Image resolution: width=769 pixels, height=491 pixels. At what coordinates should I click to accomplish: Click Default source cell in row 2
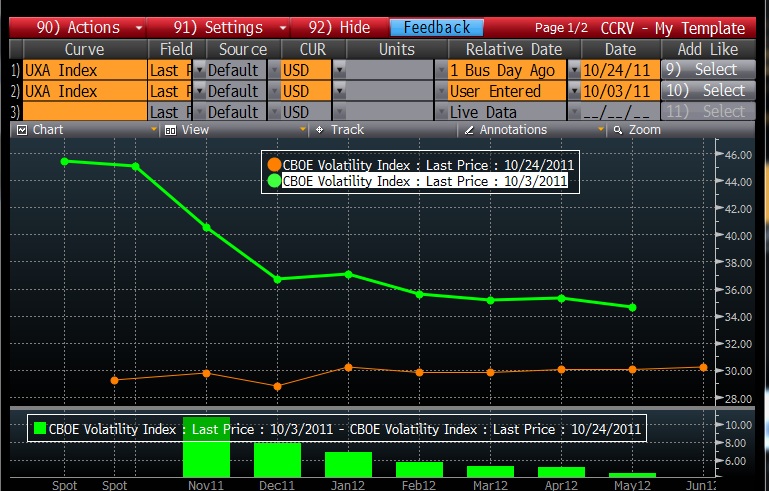tap(236, 91)
